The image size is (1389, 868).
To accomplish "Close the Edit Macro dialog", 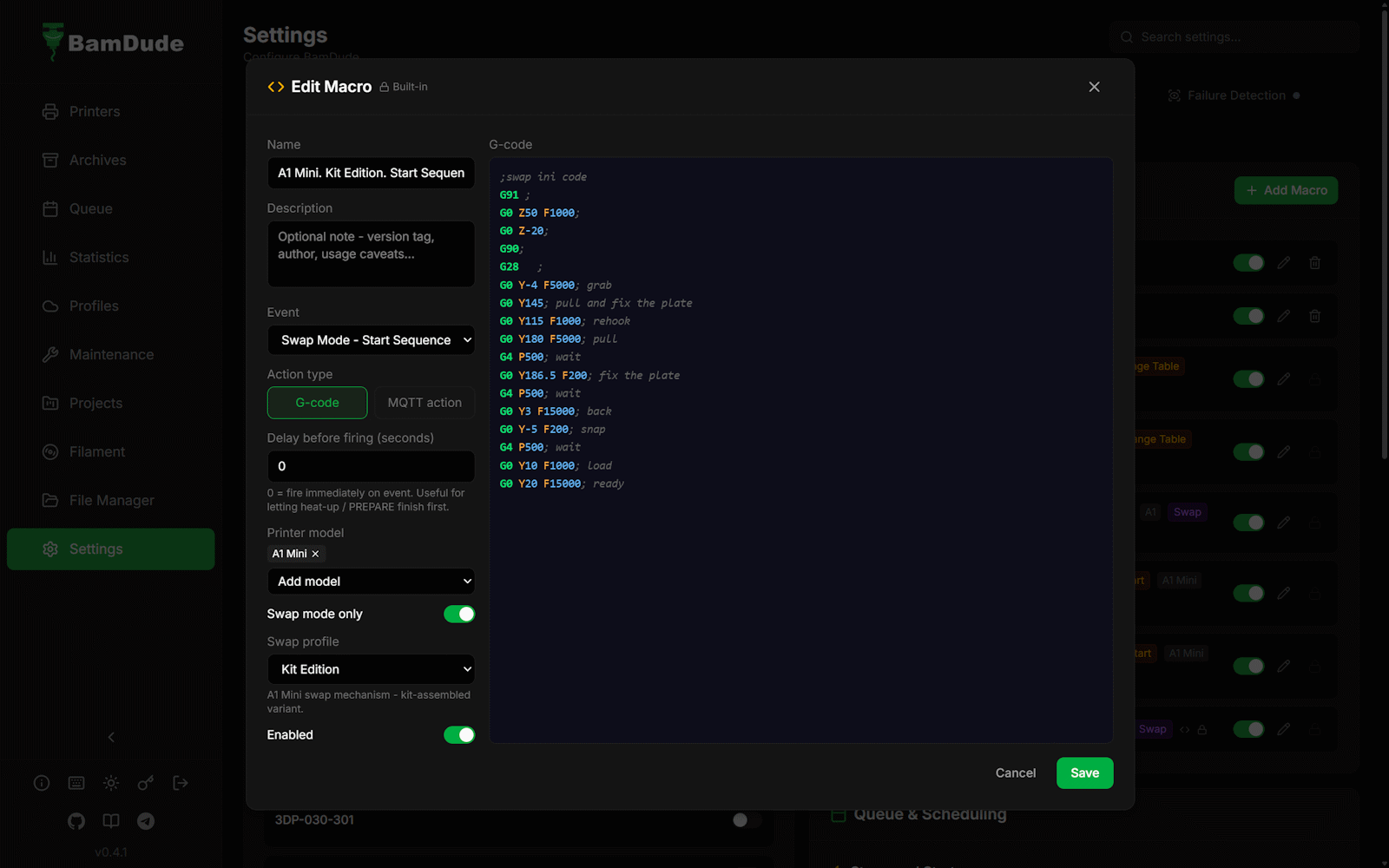I will click(x=1094, y=87).
